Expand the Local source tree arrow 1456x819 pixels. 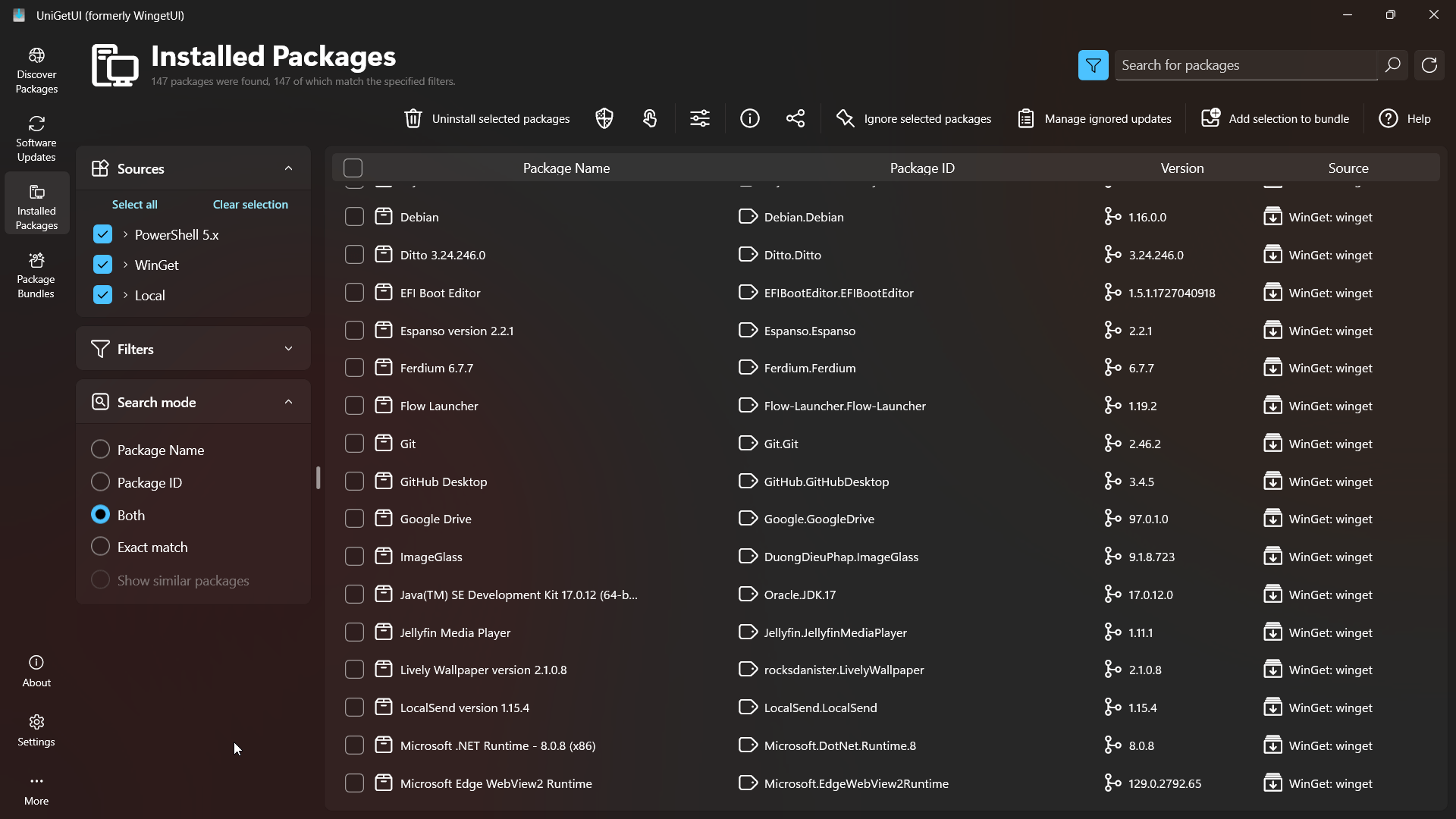click(x=125, y=295)
